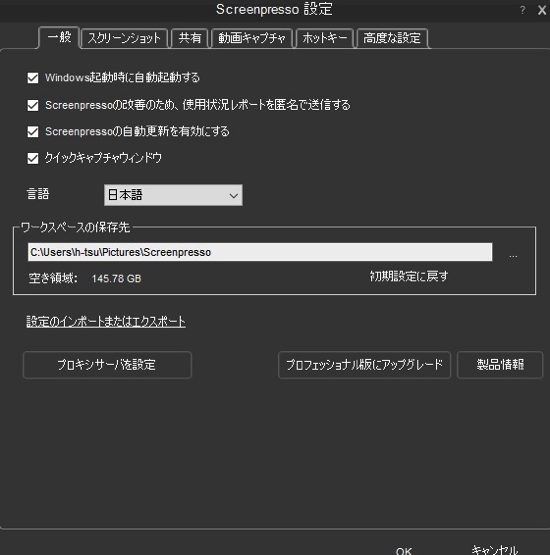Uncheck Screenpressoの自動更新を有効にする
The height and width of the screenshot is (555, 550).
point(33,132)
